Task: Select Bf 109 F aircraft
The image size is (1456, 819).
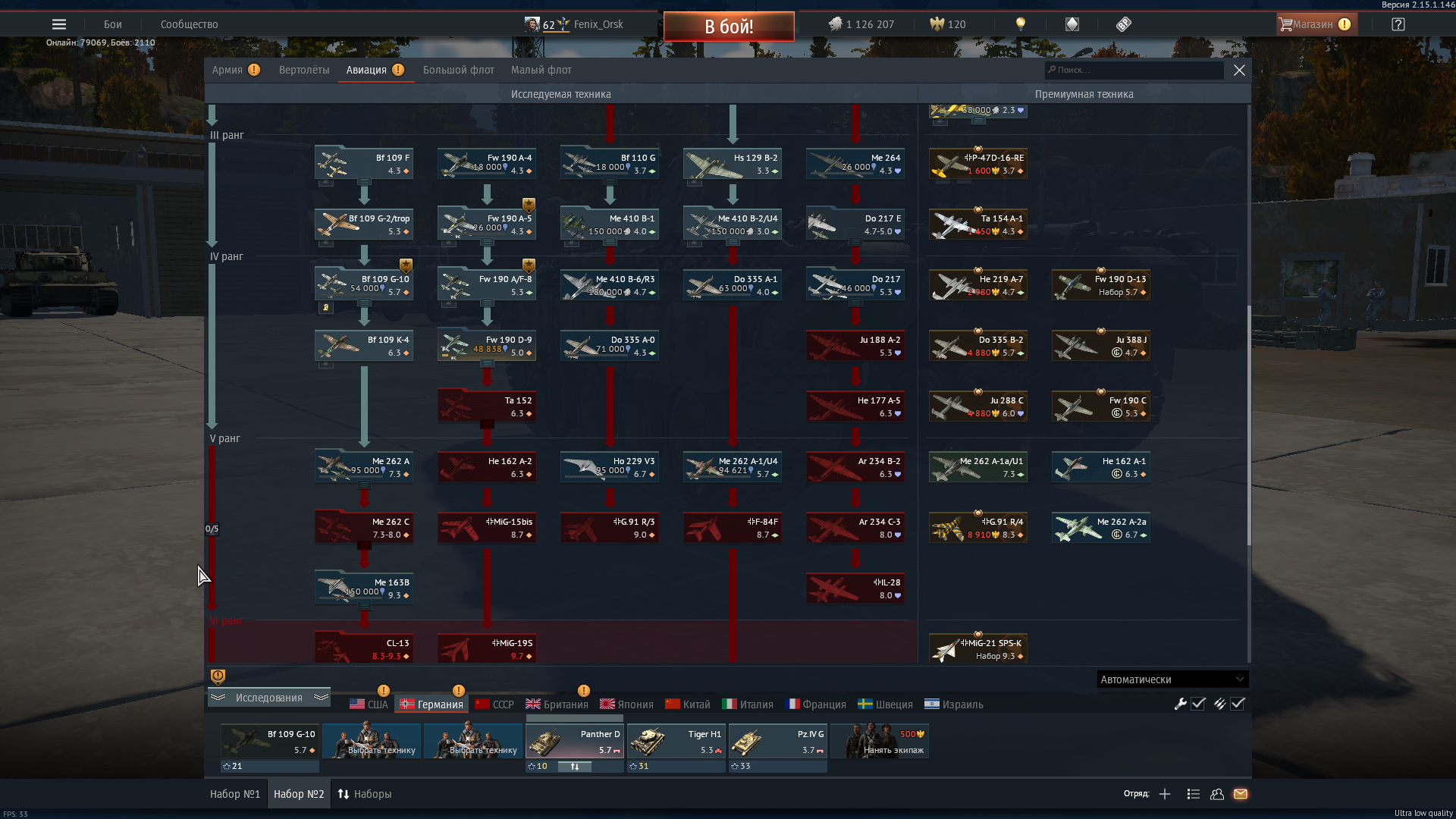Action: click(x=364, y=164)
